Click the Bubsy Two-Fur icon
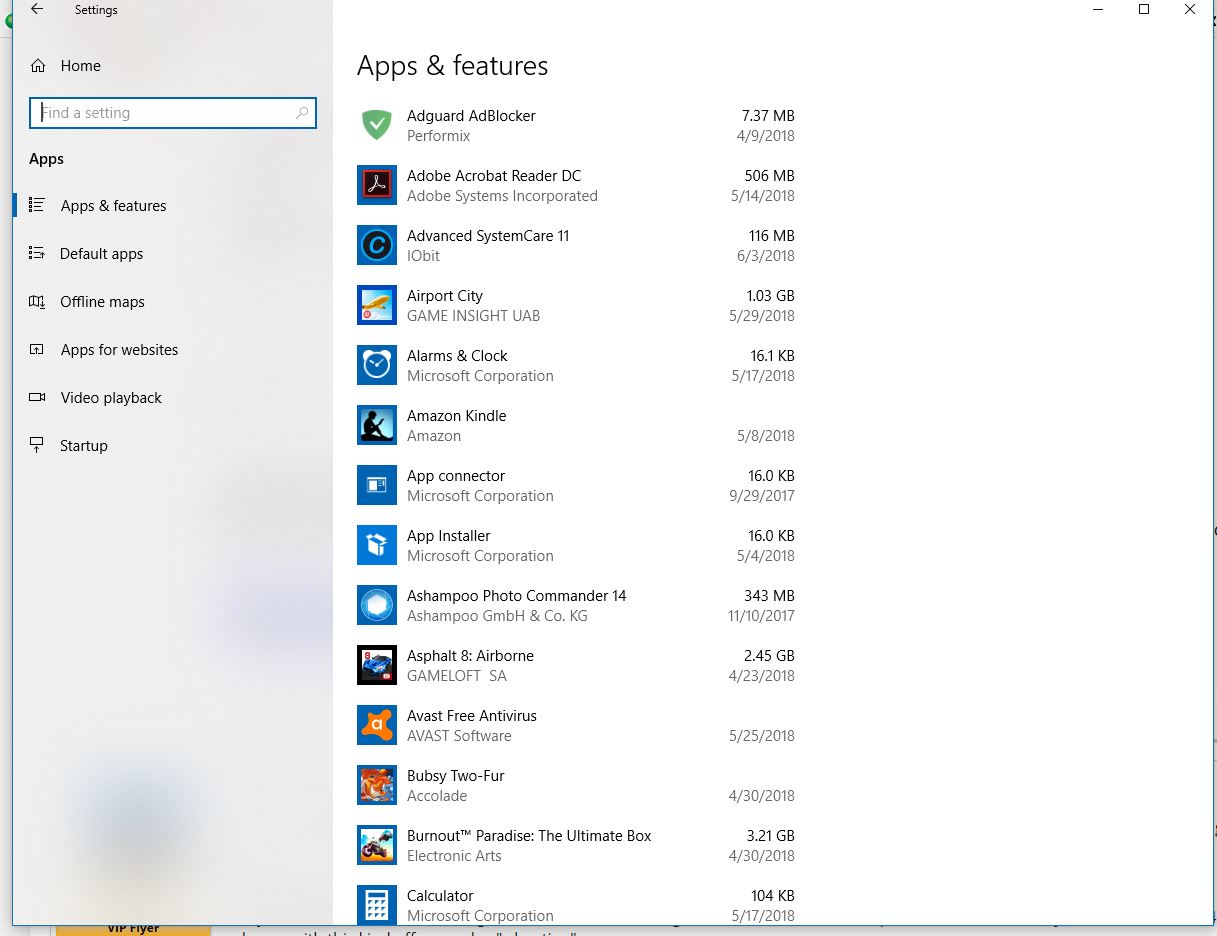Screen dimensions: 1217x936 click(x=377, y=785)
